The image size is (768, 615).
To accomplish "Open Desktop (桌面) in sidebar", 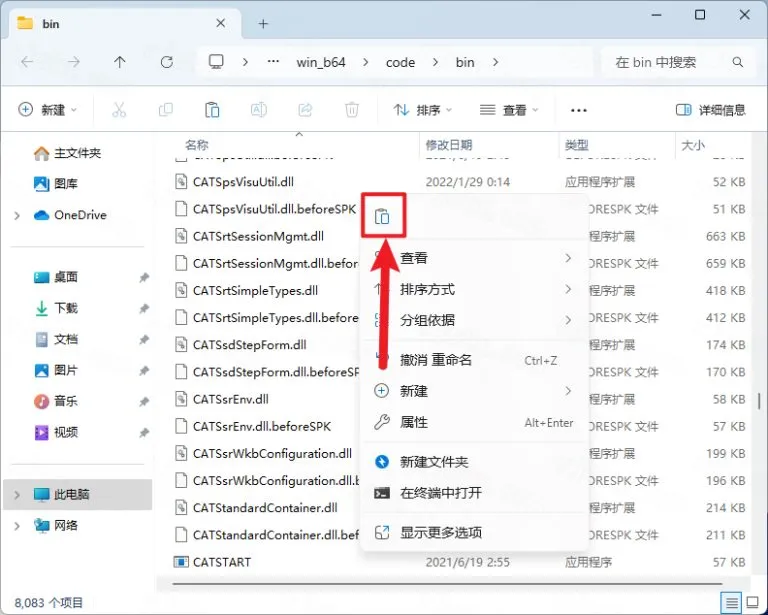I will pos(56,277).
